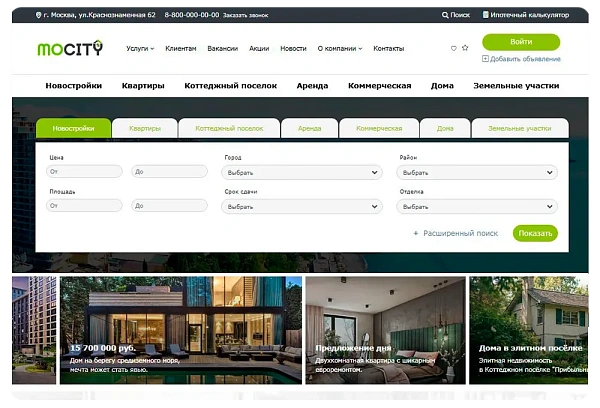This screenshot has height=408, width=600.
Task: Open the Дома в элитном посёлке card
Action: tap(528, 330)
